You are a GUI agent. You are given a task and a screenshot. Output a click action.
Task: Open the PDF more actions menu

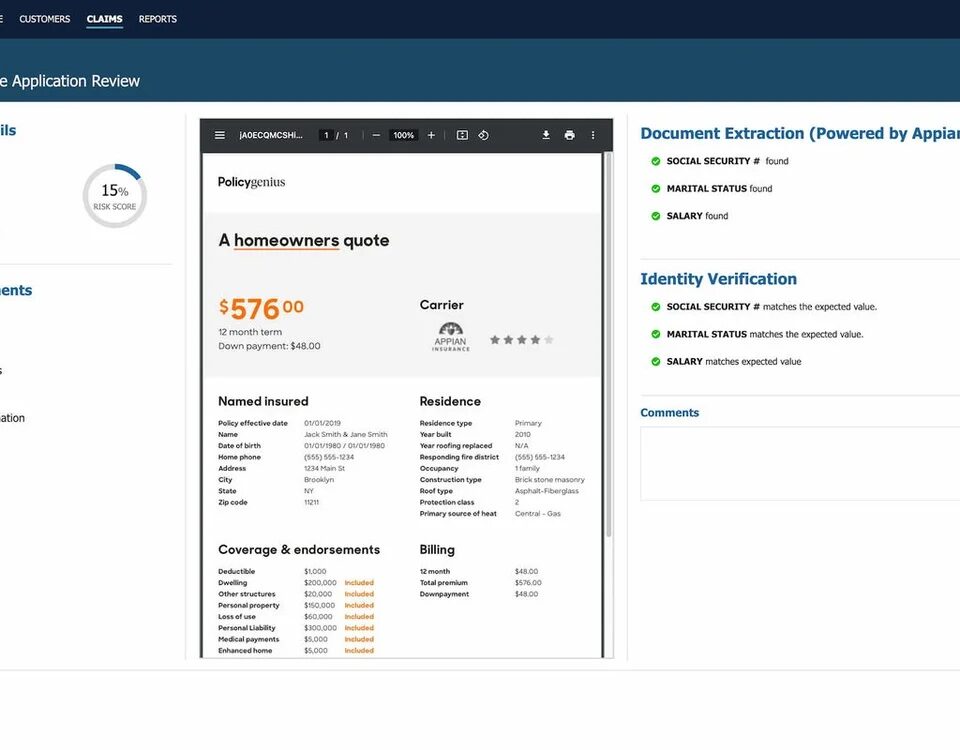[592, 135]
